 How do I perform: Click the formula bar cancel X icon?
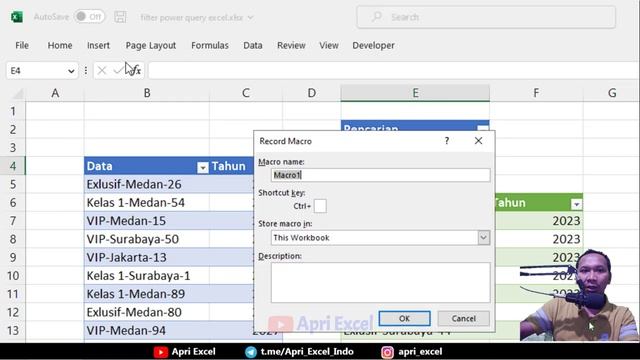[x=102, y=71]
